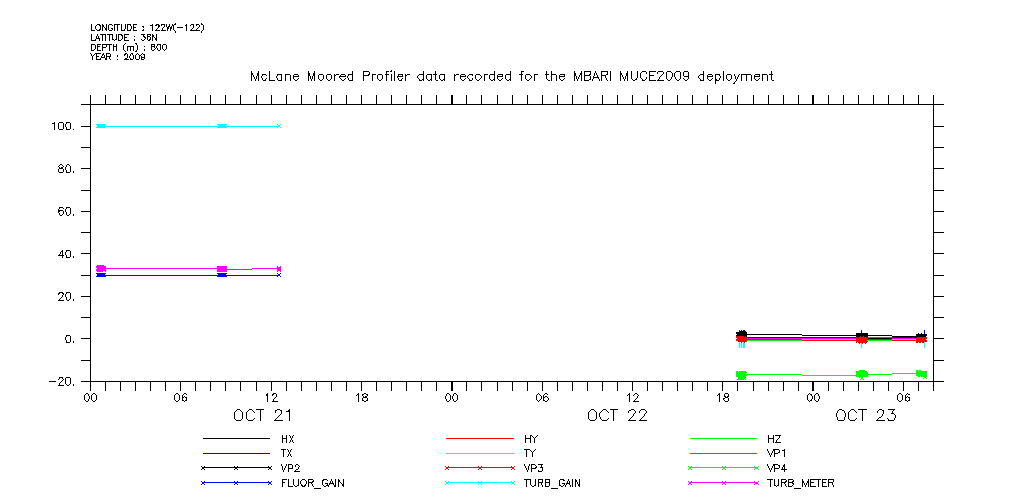Image resolution: width=1009 pixels, height=504 pixels.
Task: Select the VP4 legend label
Action: [x=777, y=468]
